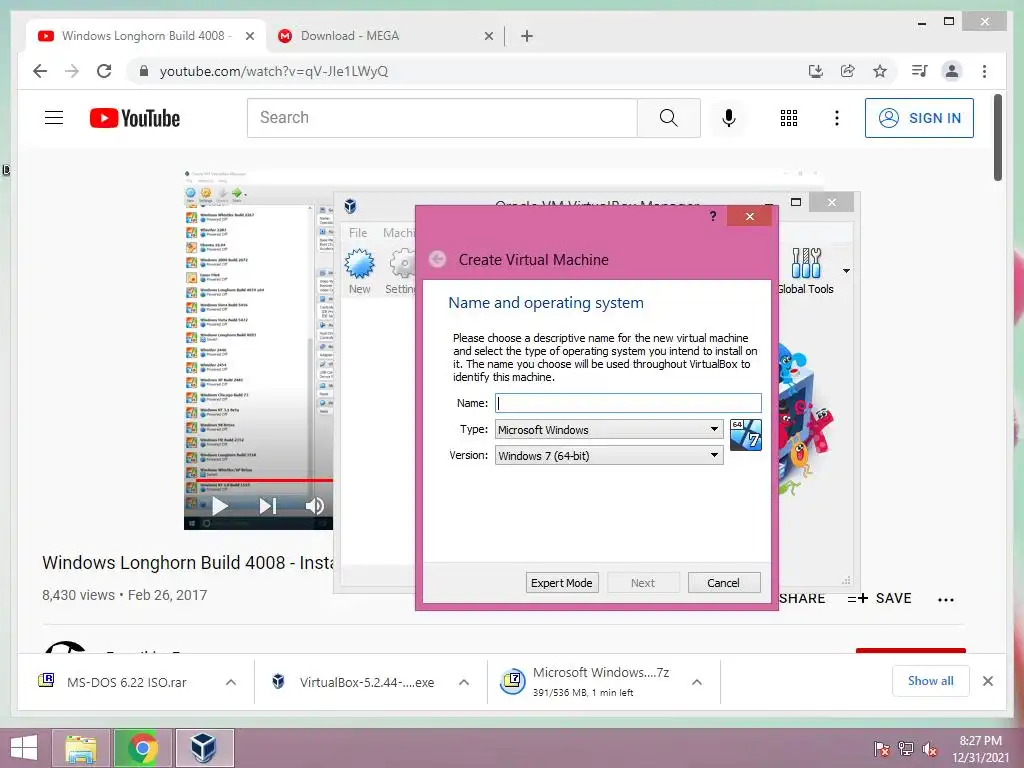Image resolution: width=1024 pixels, height=768 pixels.
Task: Open YouTube hamburger guide menu
Action: pos(54,118)
